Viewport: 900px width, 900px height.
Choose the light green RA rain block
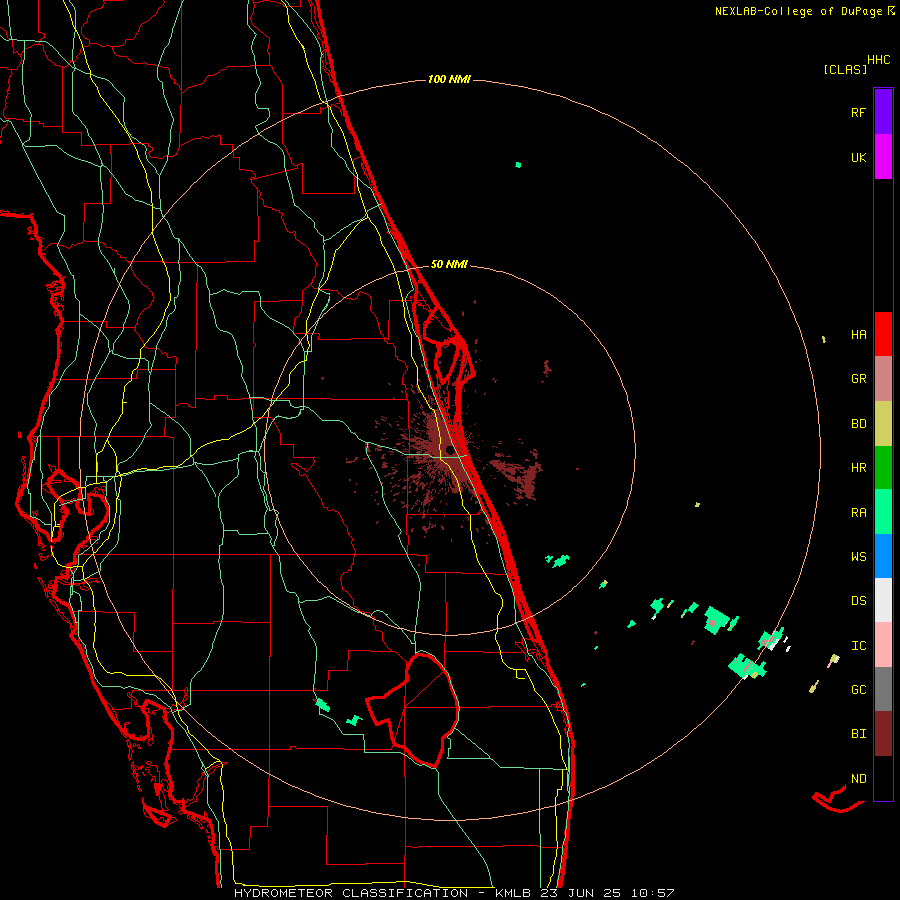883,512
